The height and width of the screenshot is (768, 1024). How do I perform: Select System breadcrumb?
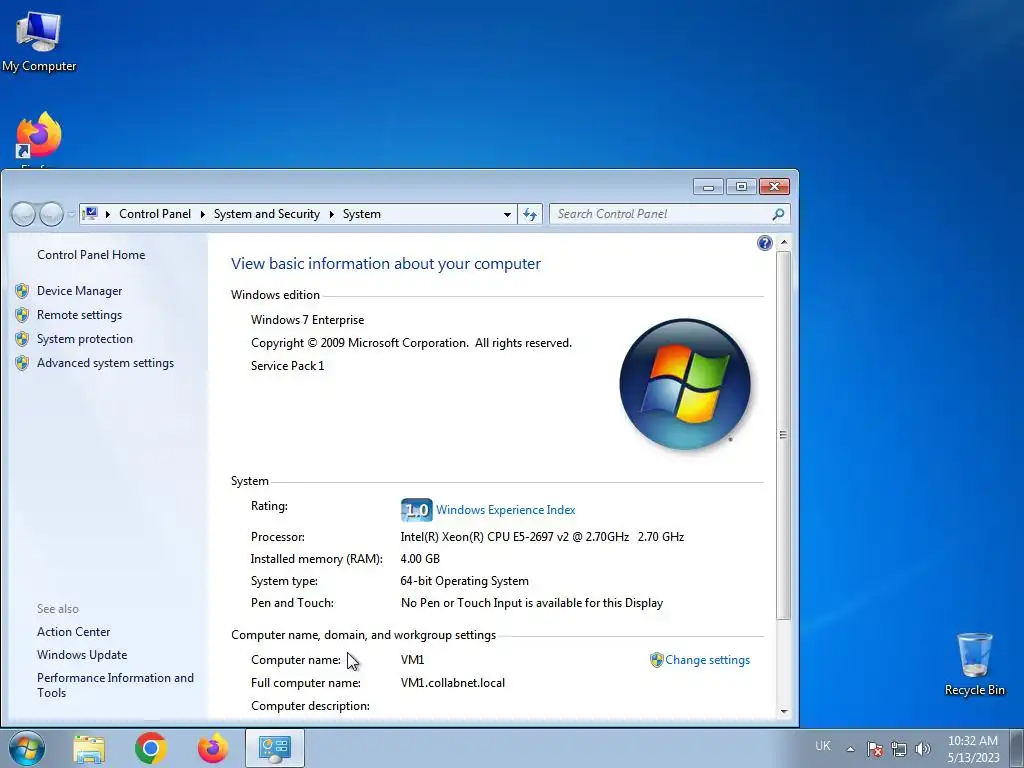362,214
